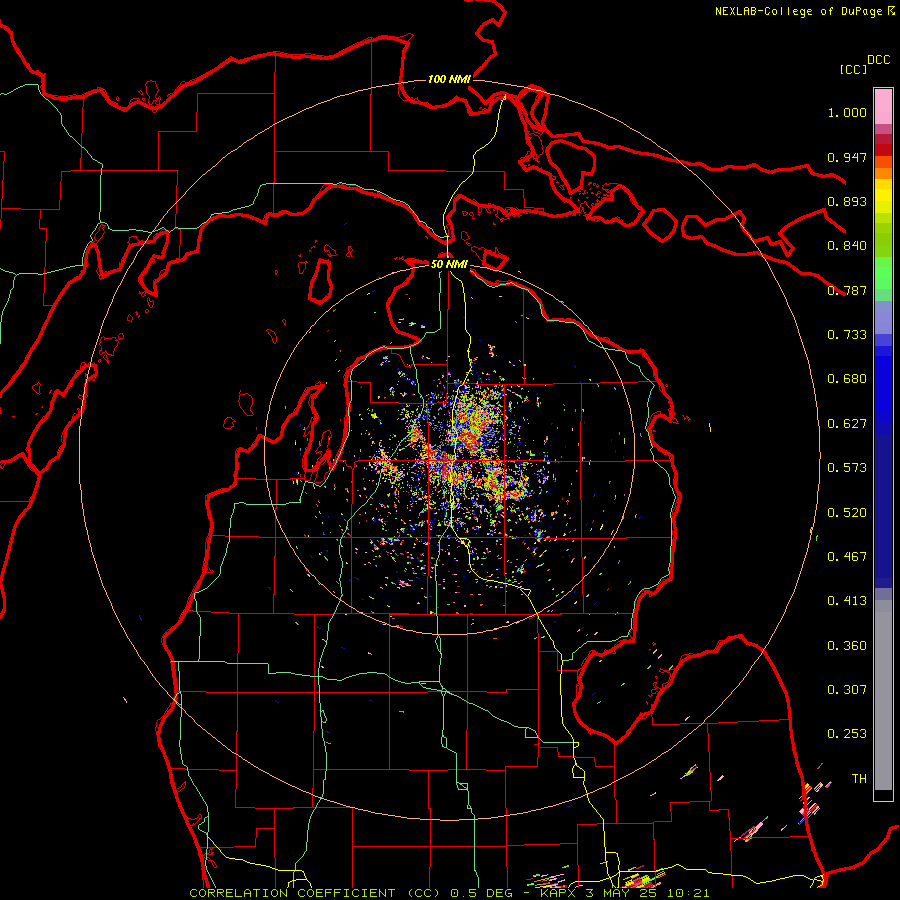Click the 0.627 scale value
Viewport: 900px width, 900px height.
847,424
